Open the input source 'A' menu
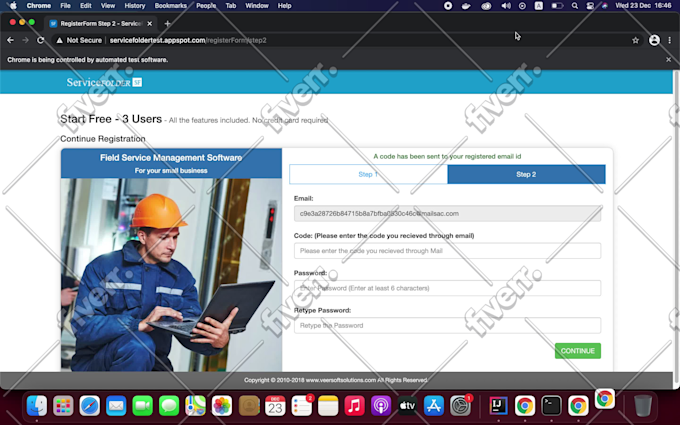This screenshot has width=680, height=425. (x=539, y=6)
